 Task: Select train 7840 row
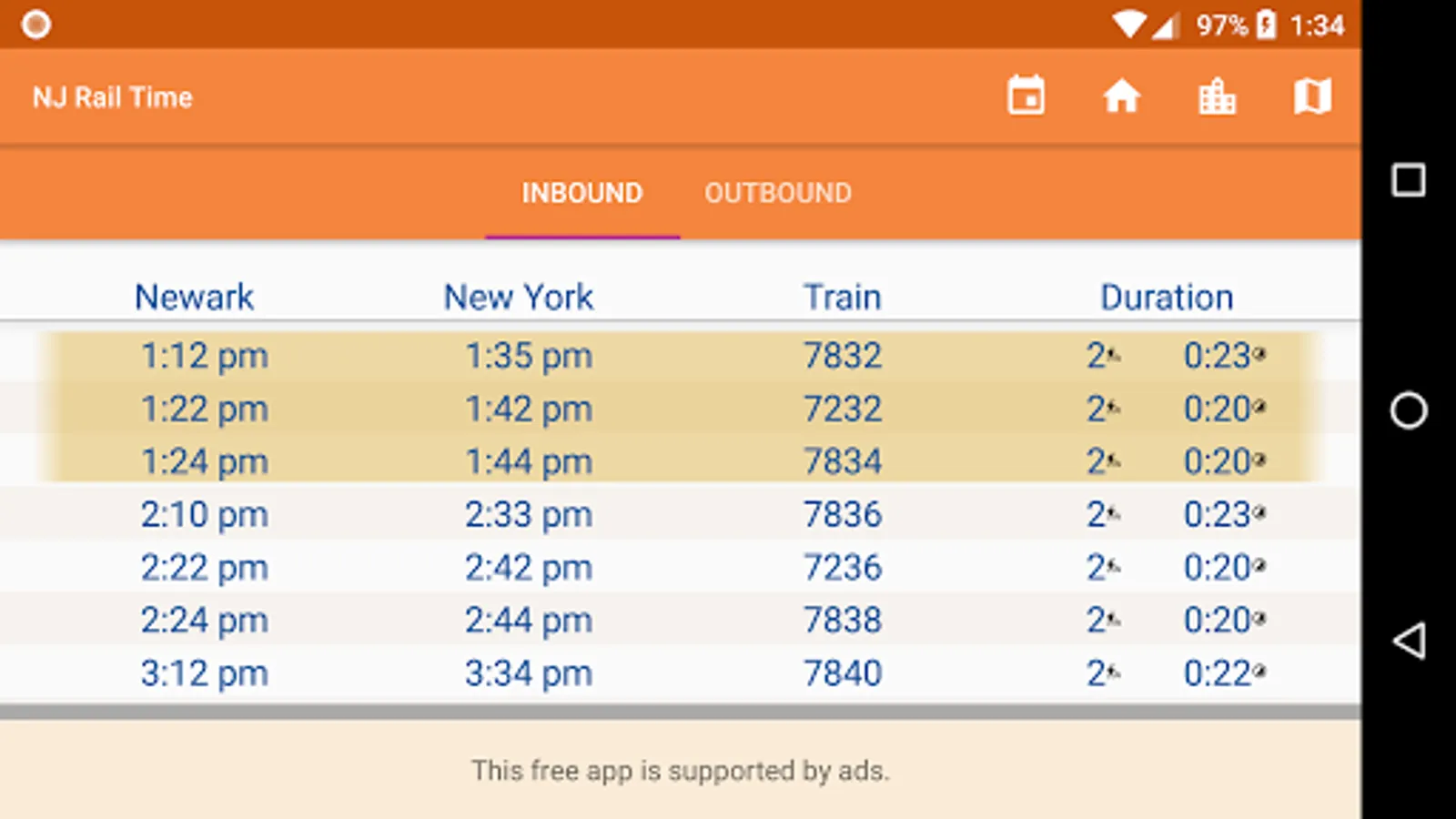tap(843, 673)
